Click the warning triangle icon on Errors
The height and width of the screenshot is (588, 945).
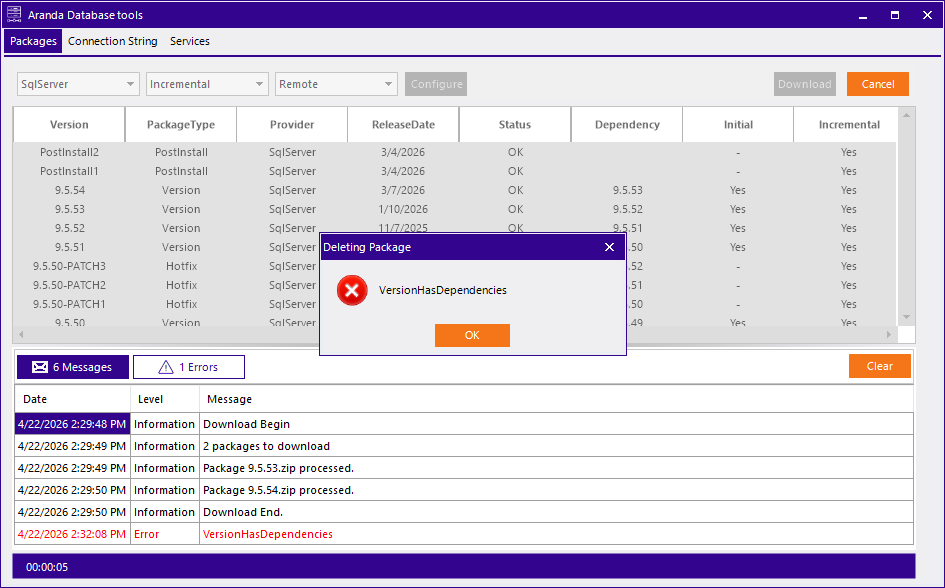(166, 367)
